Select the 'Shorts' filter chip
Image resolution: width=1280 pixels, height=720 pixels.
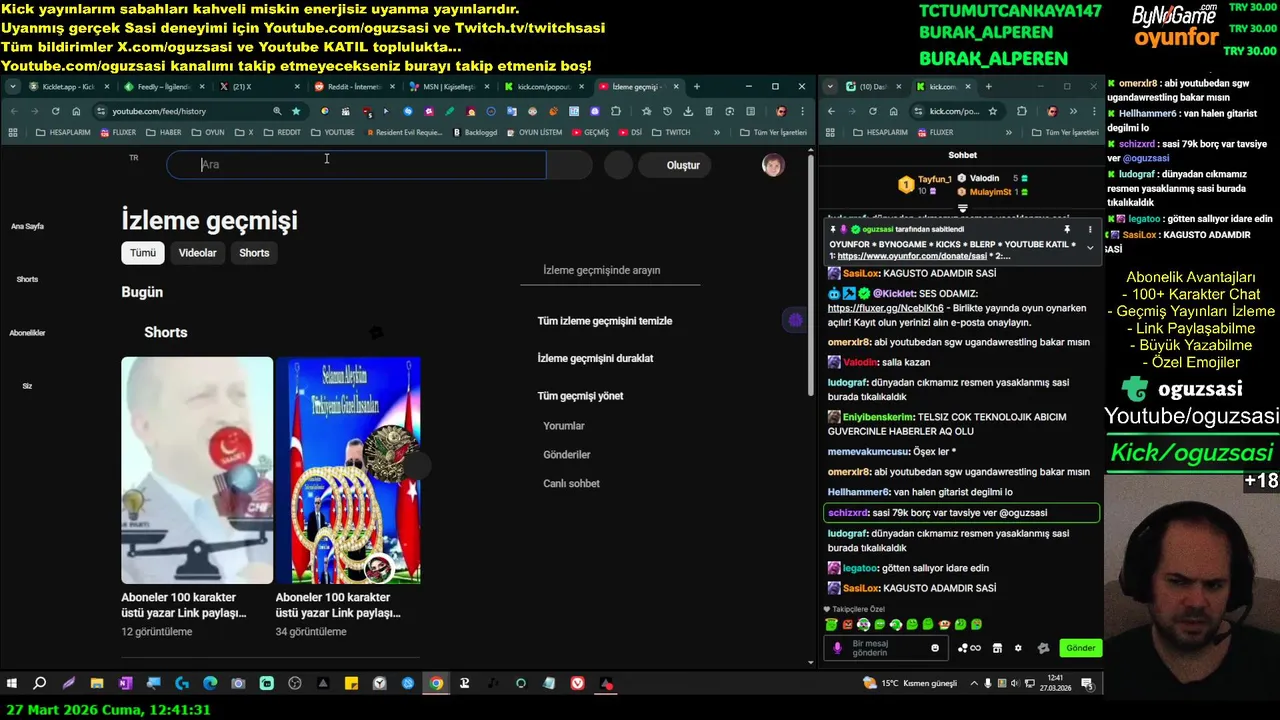click(x=254, y=253)
